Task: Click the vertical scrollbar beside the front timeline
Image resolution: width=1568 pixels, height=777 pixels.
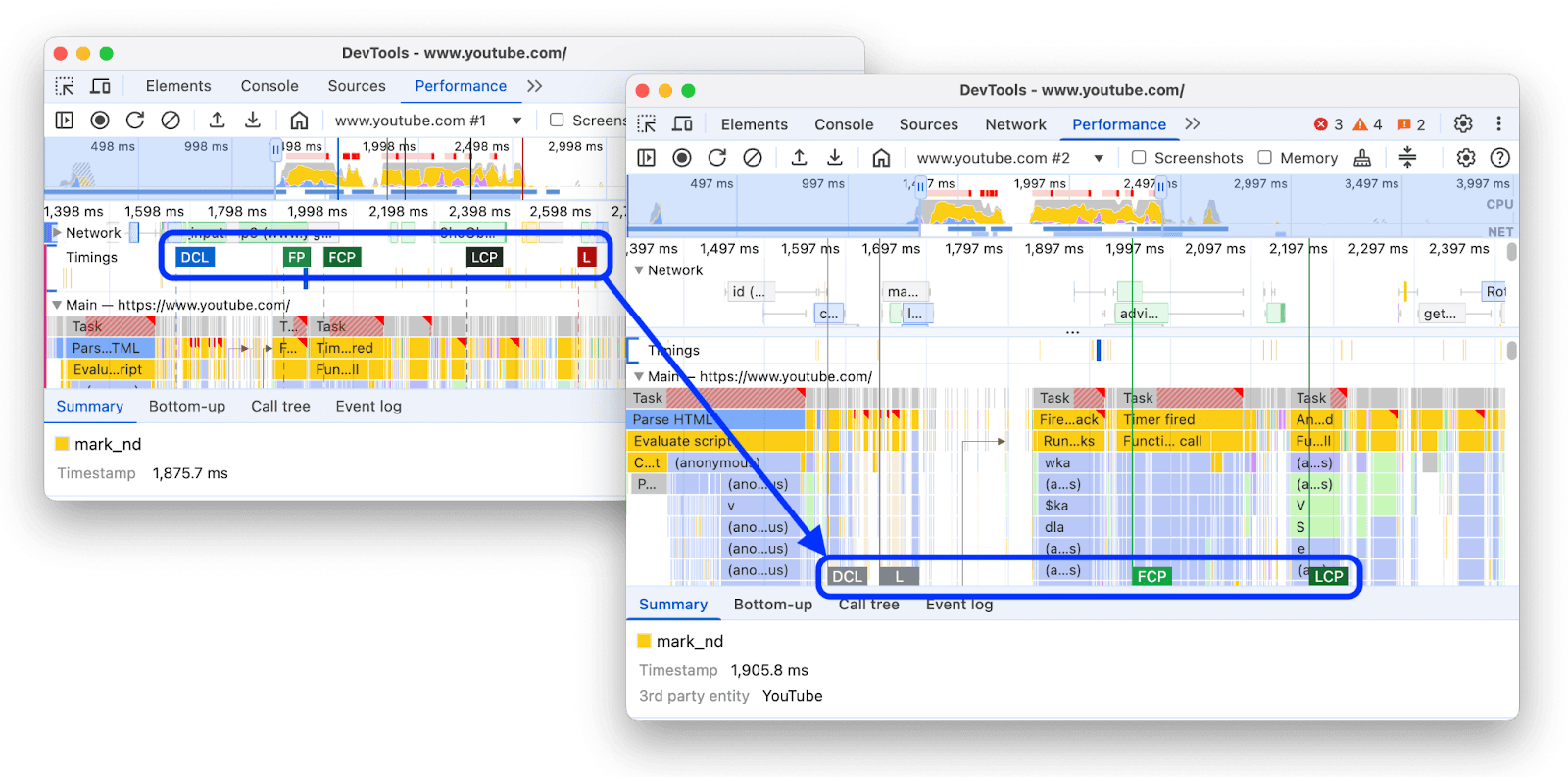Action: (x=1512, y=252)
